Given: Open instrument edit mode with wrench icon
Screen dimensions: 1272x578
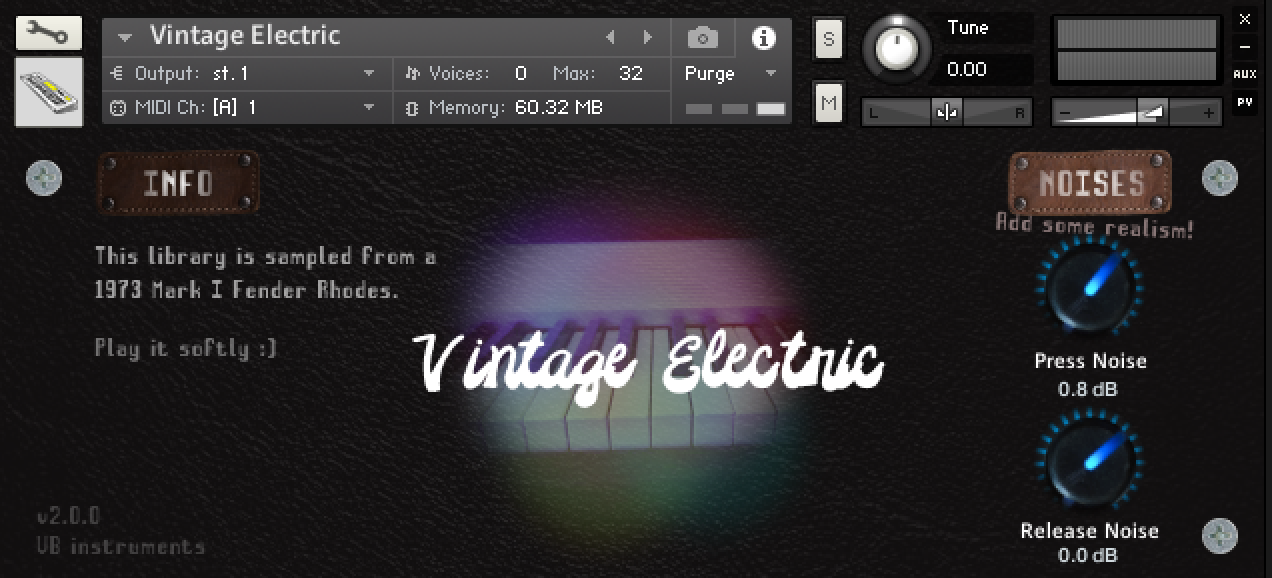Looking at the screenshot, I should 48,34.
